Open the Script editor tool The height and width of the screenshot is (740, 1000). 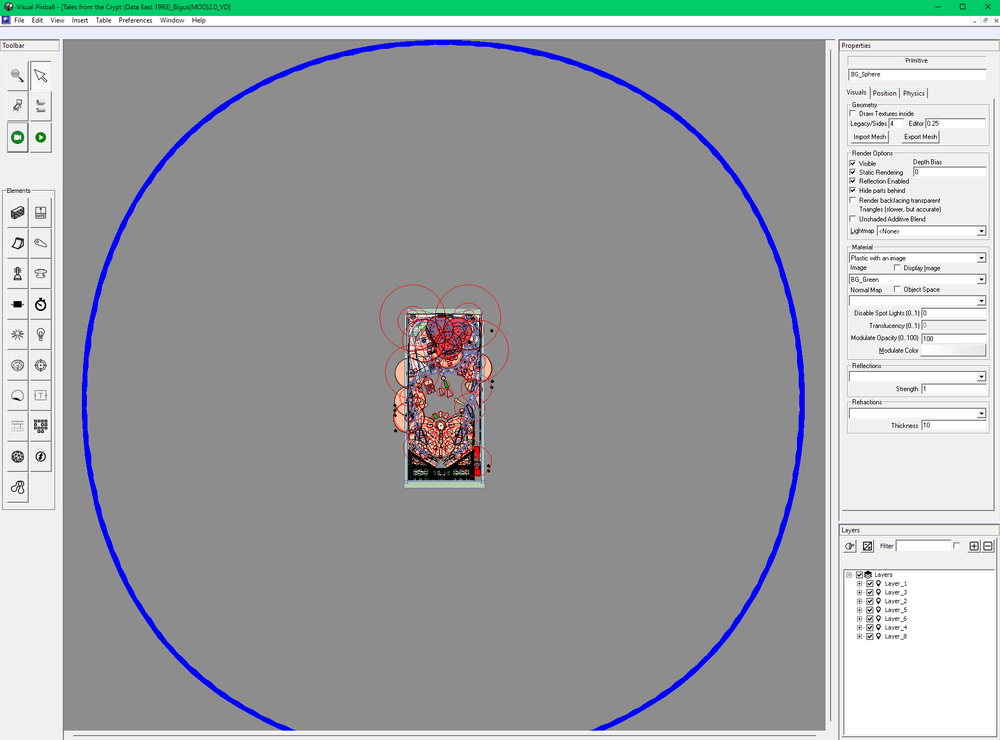click(17, 106)
